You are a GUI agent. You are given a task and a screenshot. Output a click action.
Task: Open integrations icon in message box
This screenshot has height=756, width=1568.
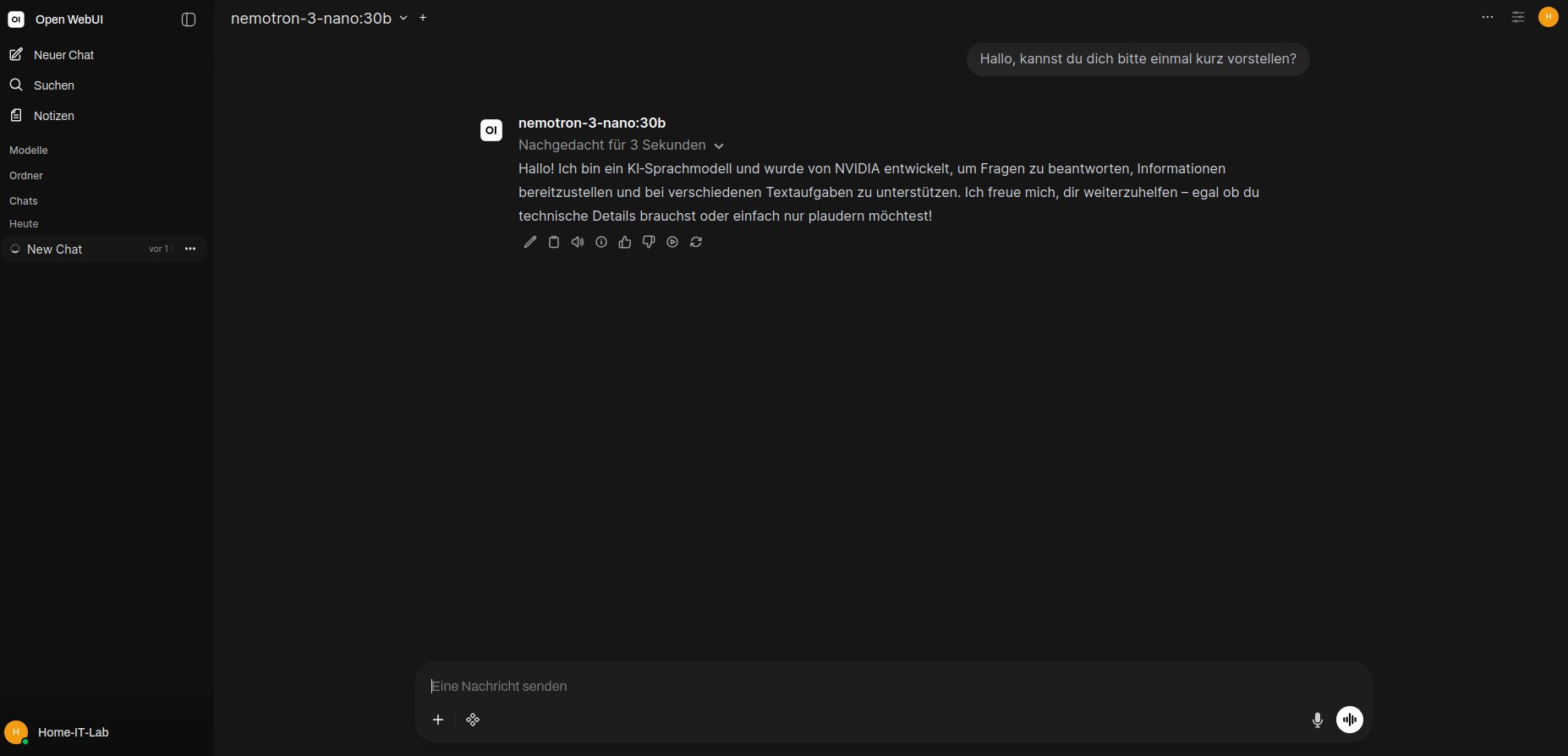(473, 720)
